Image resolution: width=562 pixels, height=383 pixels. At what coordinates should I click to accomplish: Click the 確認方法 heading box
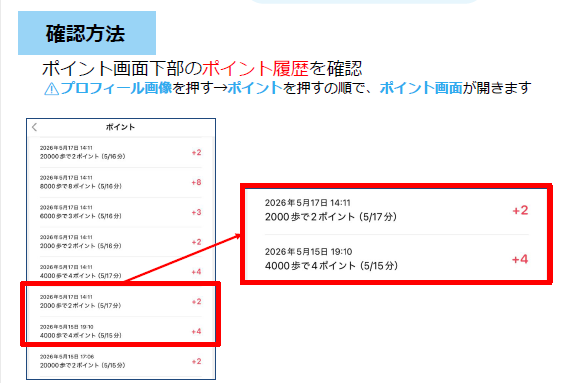(x=87, y=33)
